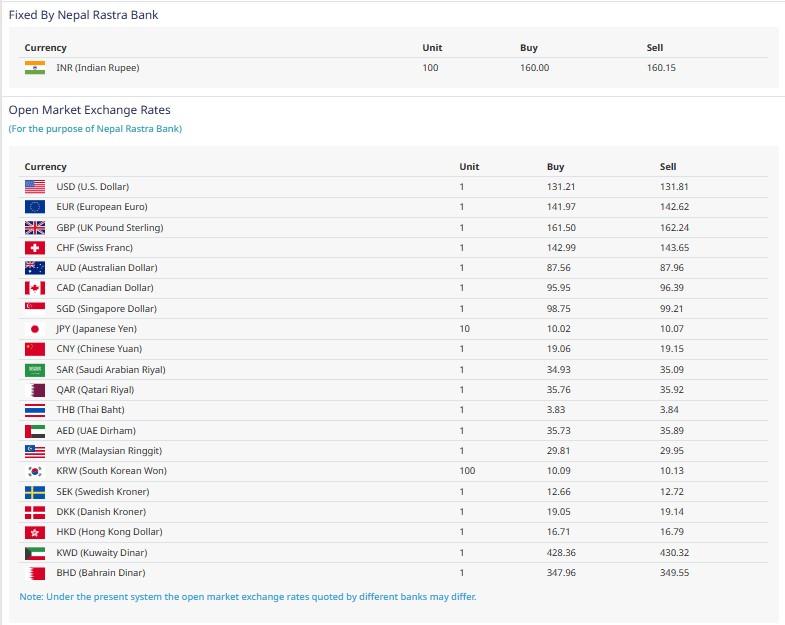Select the USD sell rate 131.81
785x625 pixels.
pyautogui.click(x=674, y=187)
